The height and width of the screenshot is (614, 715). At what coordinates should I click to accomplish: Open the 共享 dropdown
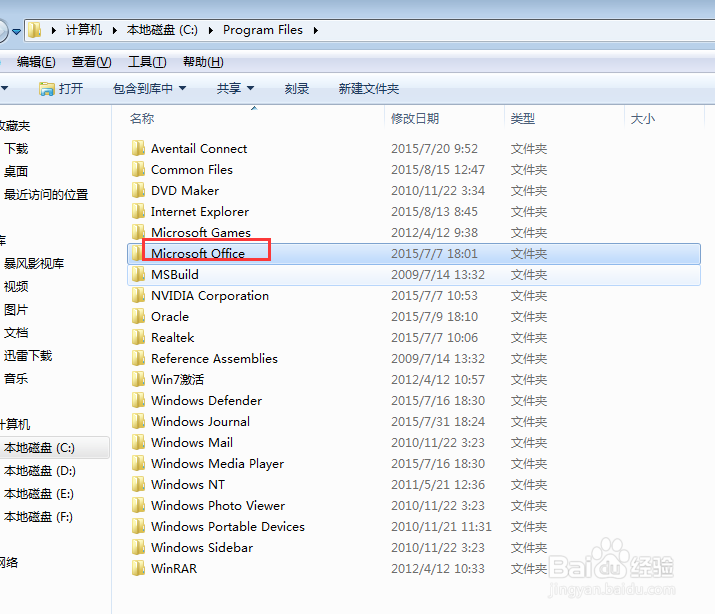click(235, 88)
